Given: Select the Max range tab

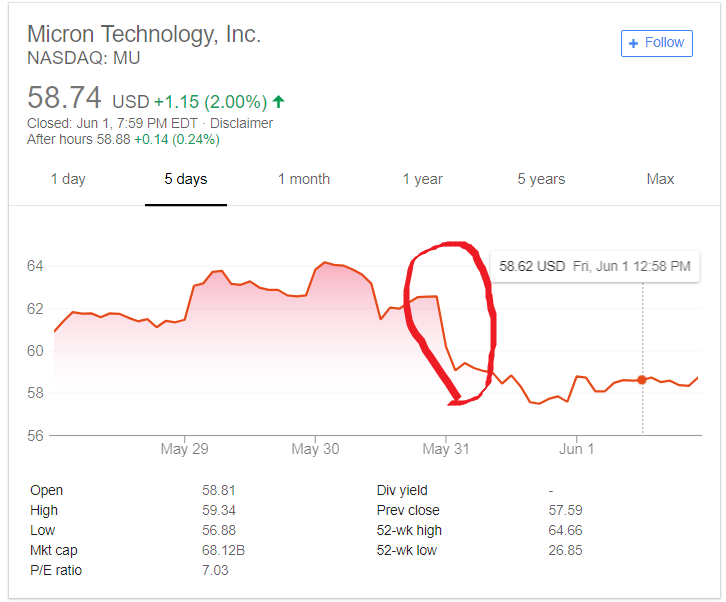Looking at the screenshot, I should [660, 179].
